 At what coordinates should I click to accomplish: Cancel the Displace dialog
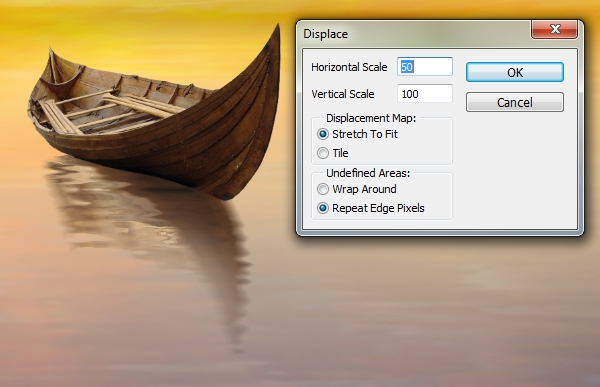(515, 102)
